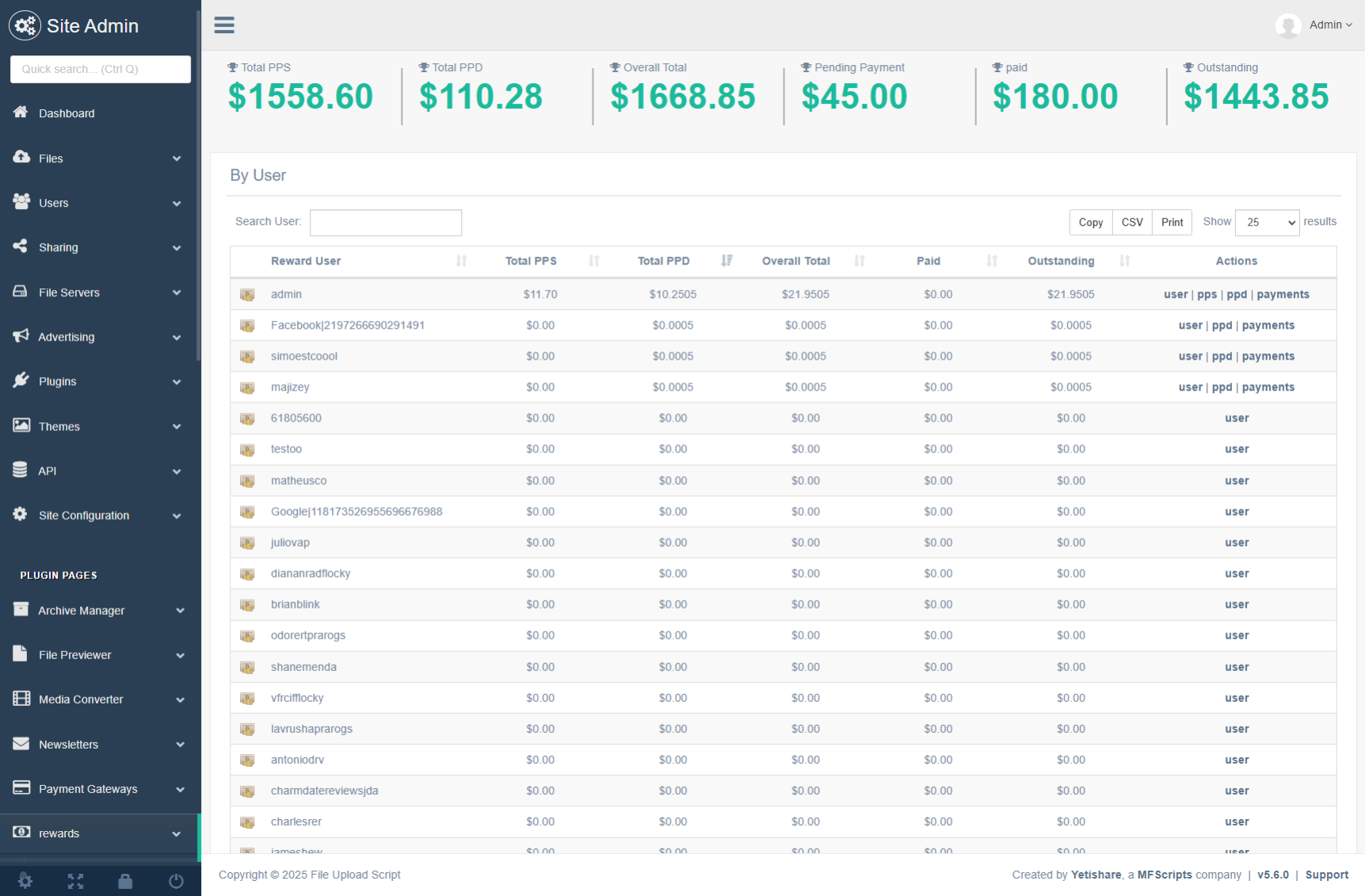Viewport: 1365px width, 896px height.
Task: Click the fullscreen expand icon in sidebar footer
Action: [75, 881]
